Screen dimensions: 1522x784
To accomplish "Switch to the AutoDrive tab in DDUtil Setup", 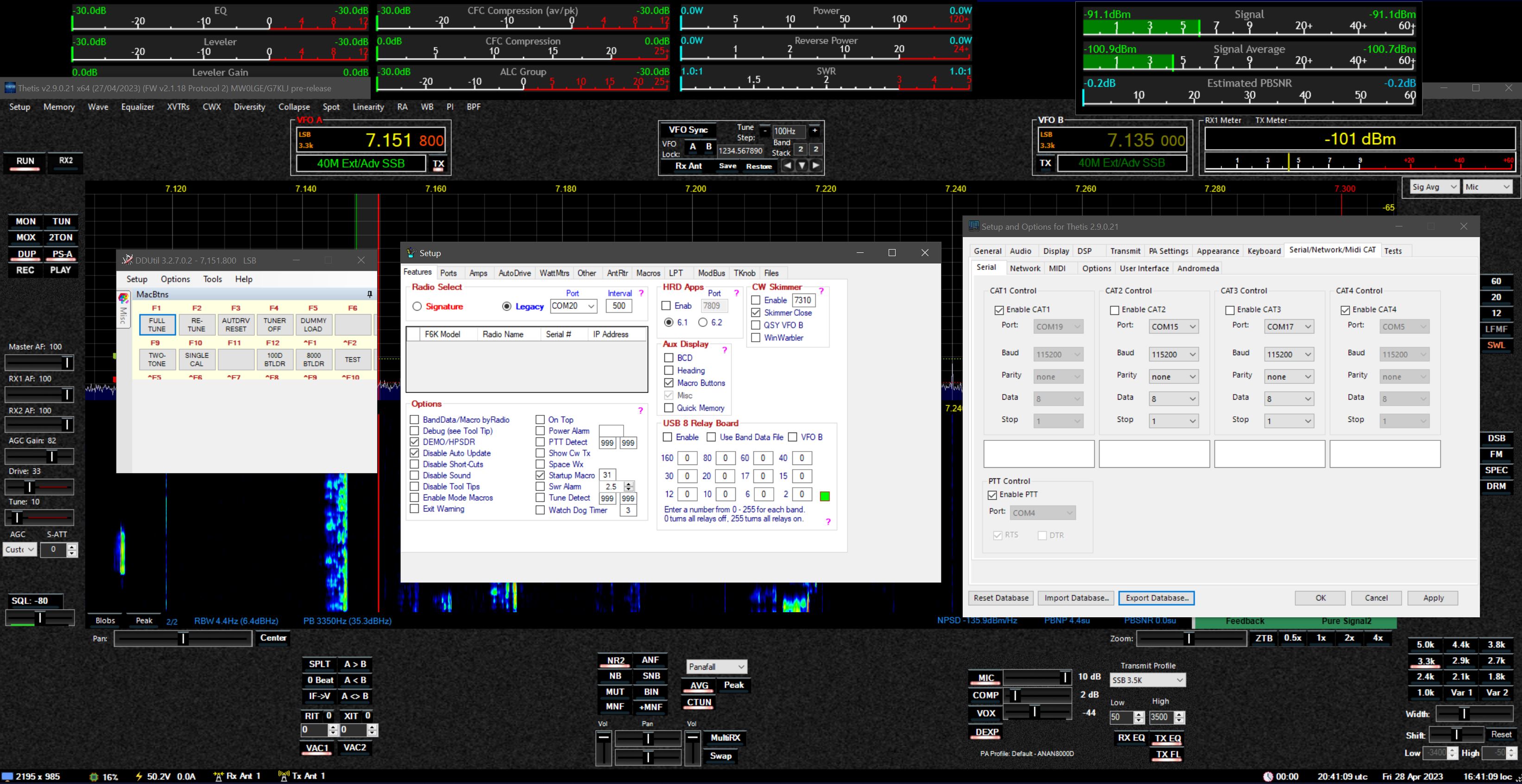I will 514,273.
